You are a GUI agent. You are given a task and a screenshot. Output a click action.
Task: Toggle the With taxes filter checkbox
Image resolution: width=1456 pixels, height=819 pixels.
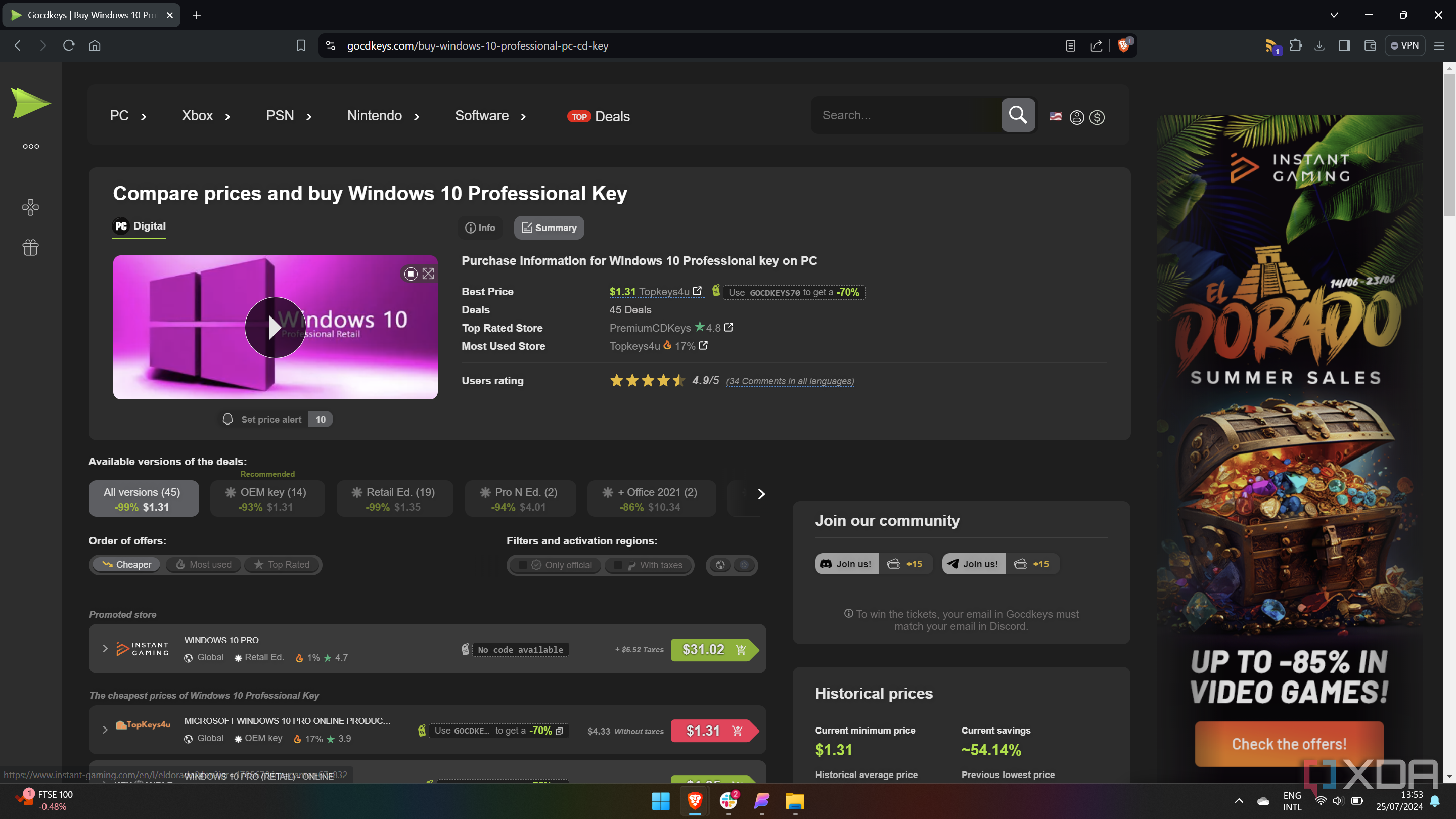pyautogui.click(x=617, y=564)
